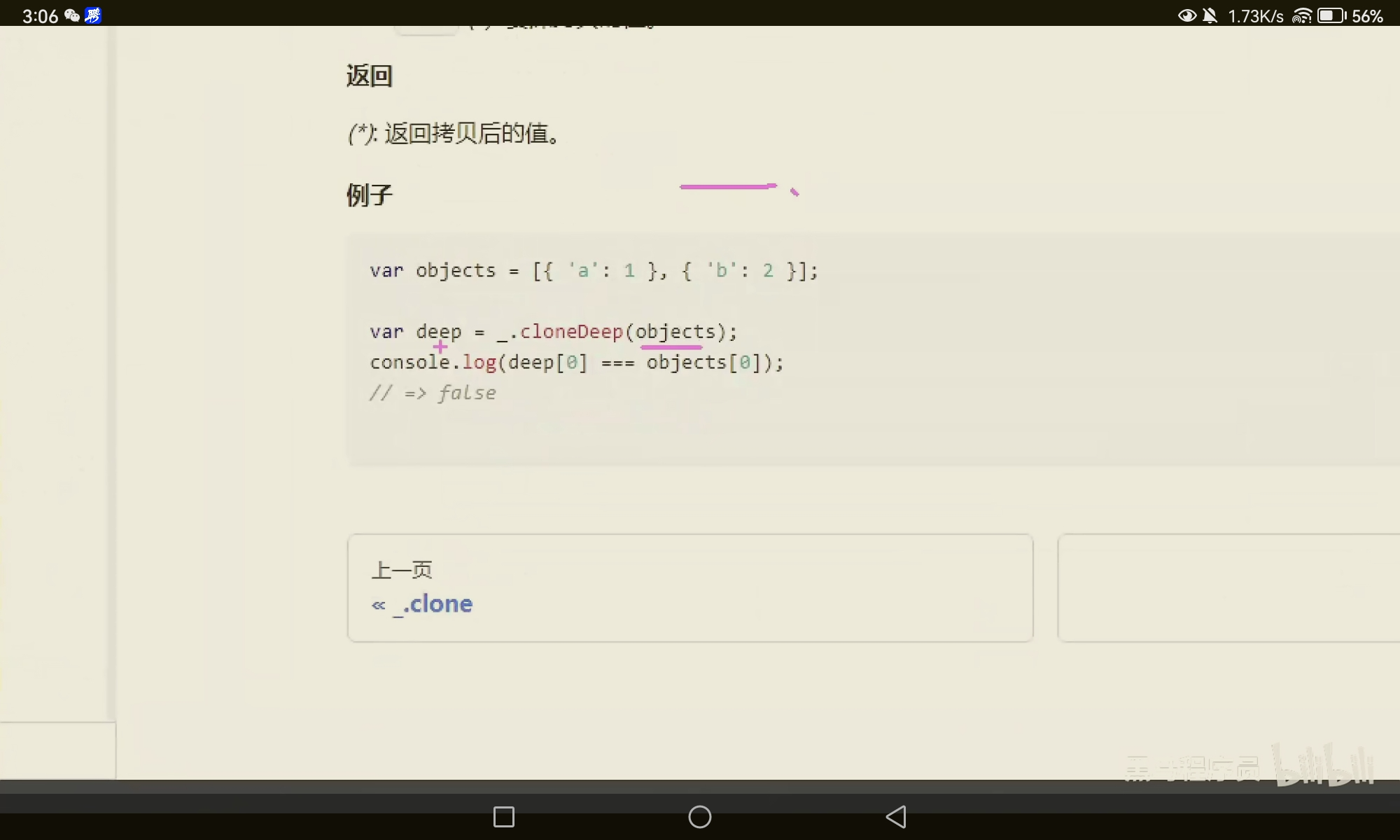Tap the WeChat notification icon

point(72,15)
